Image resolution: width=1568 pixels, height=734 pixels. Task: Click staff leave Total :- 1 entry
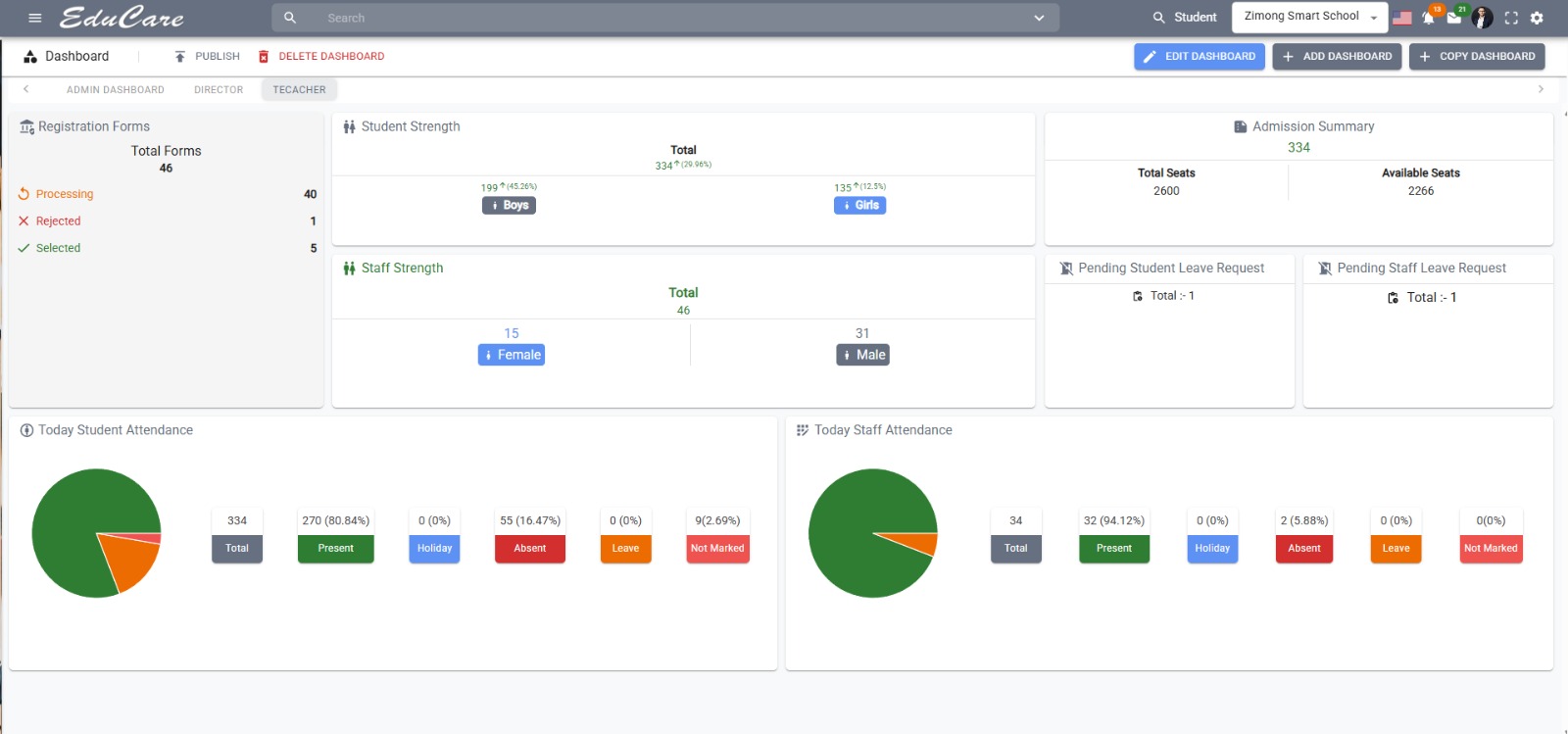(x=1422, y=298)
